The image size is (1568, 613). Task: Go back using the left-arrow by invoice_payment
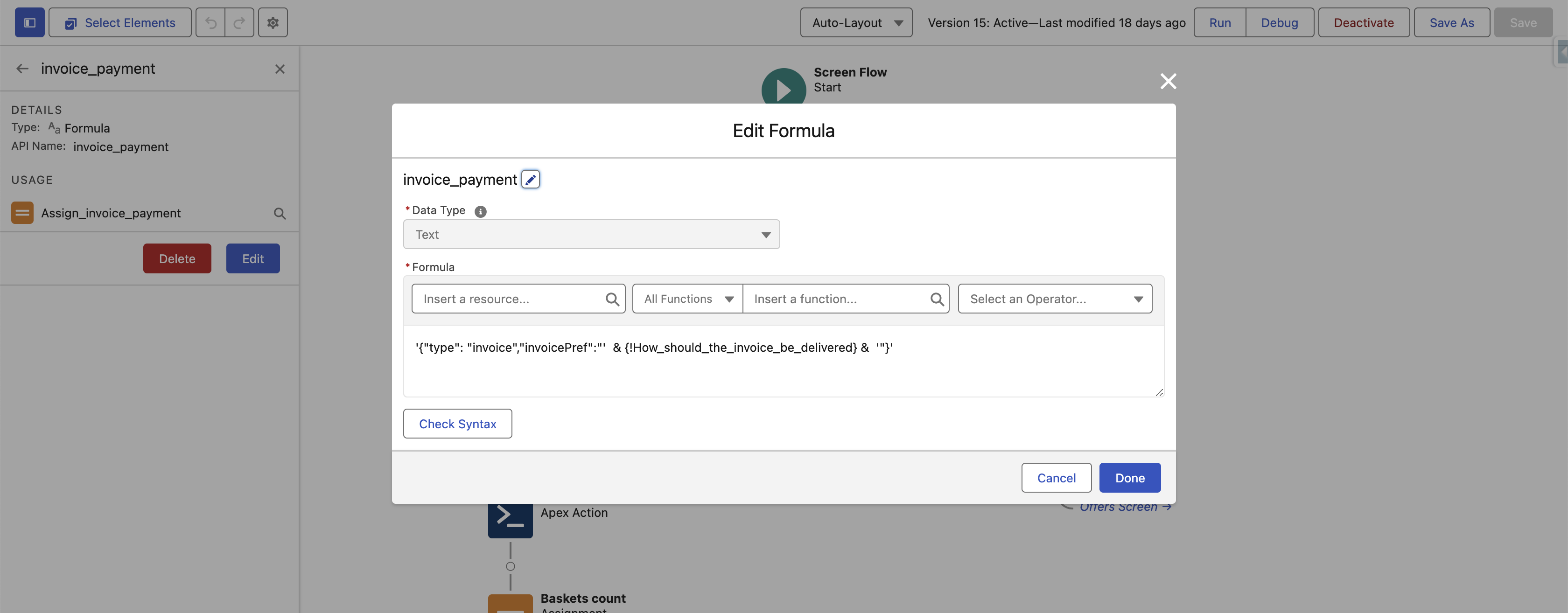pyautogui.click(x=22, y=69)
